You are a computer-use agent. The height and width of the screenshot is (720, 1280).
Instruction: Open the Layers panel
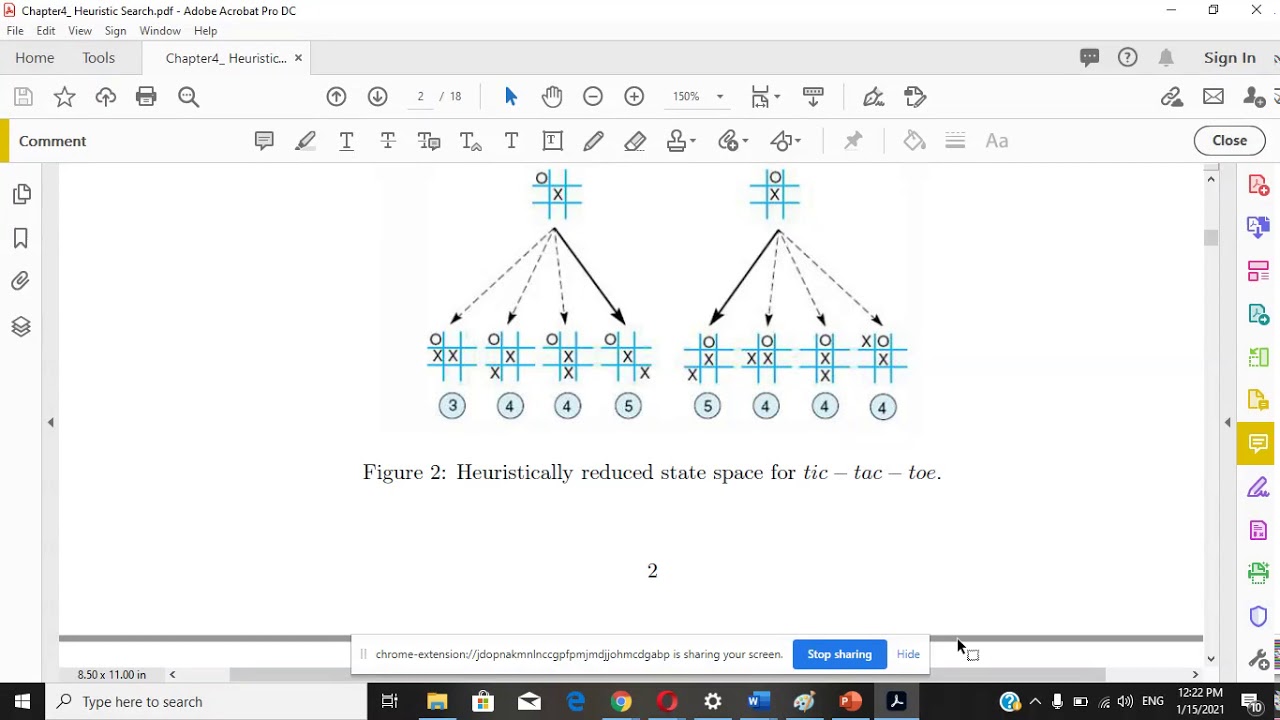[x=21, y=327]
